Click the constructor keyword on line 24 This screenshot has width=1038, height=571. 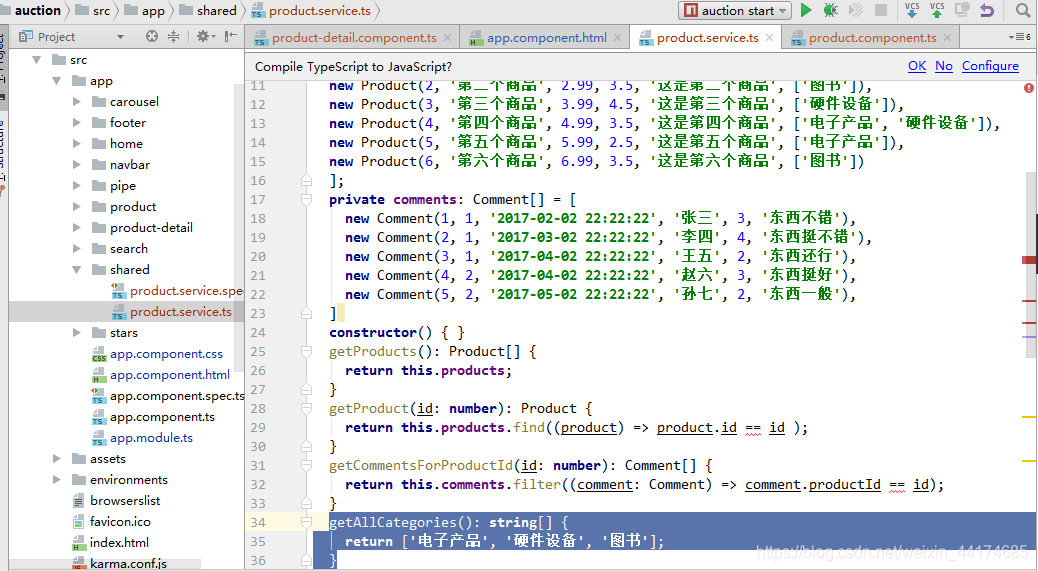373,332
